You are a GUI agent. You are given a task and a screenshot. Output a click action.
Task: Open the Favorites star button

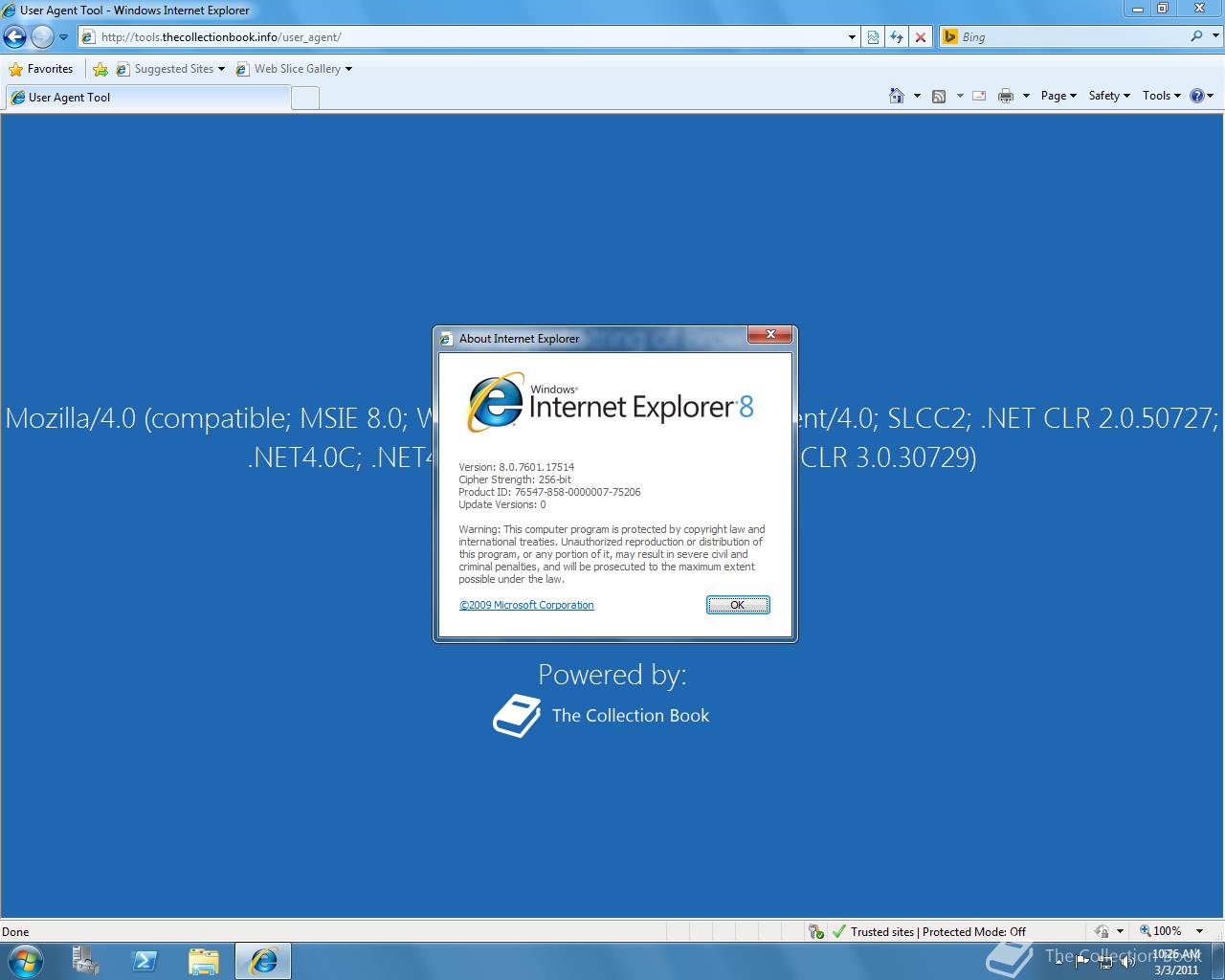[41, 69]
